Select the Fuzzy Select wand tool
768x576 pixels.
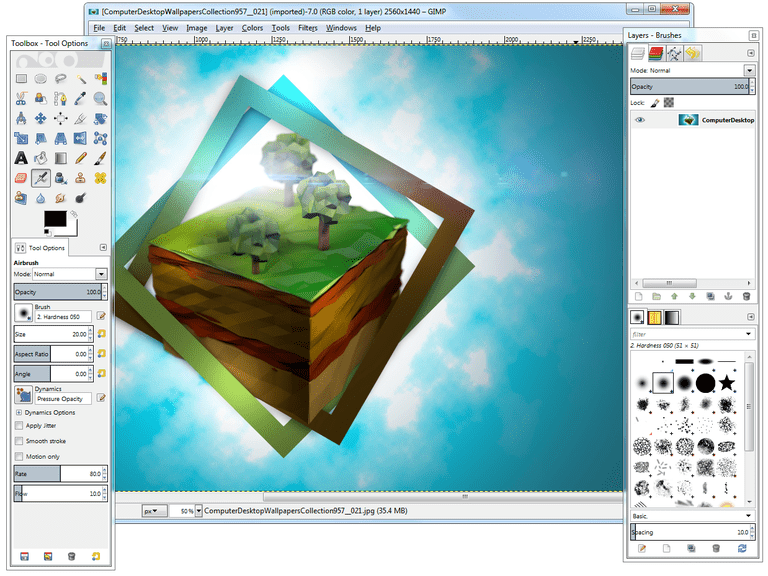tap(81, 79)
